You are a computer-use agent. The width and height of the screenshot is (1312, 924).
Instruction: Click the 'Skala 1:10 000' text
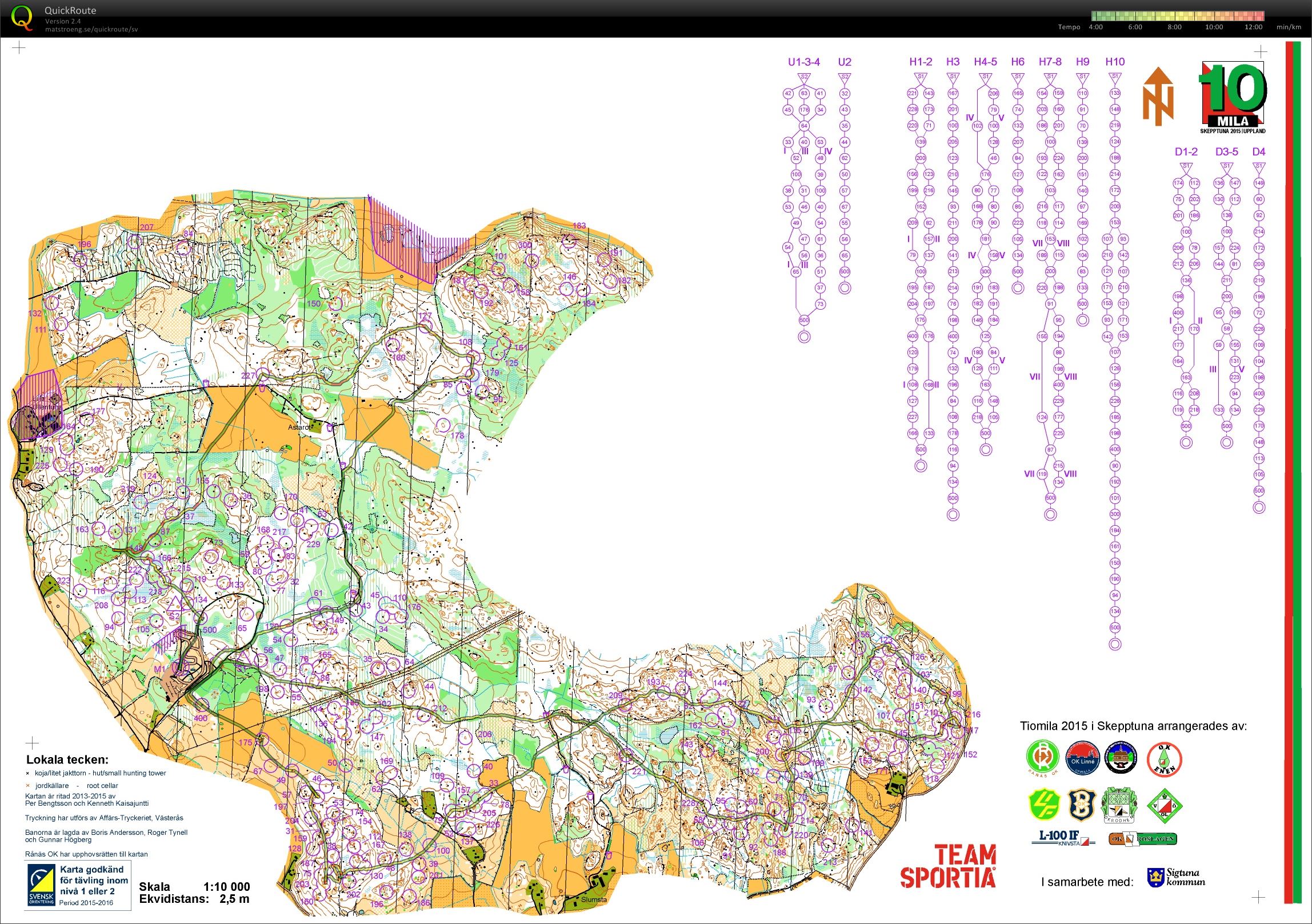pos(194,887)
